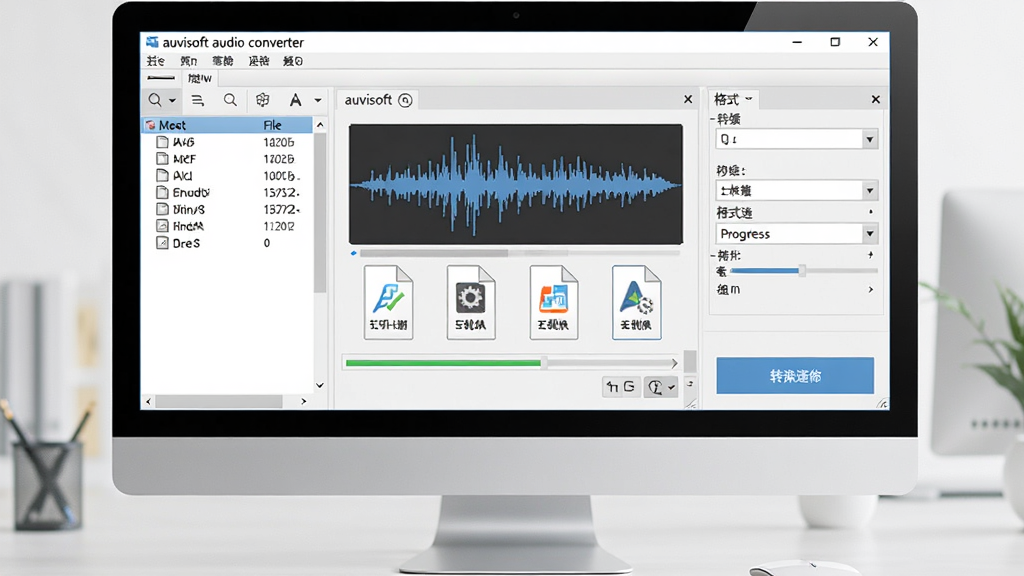
Task: Click the letter A toolbar icon
Action: pos(296,100)
